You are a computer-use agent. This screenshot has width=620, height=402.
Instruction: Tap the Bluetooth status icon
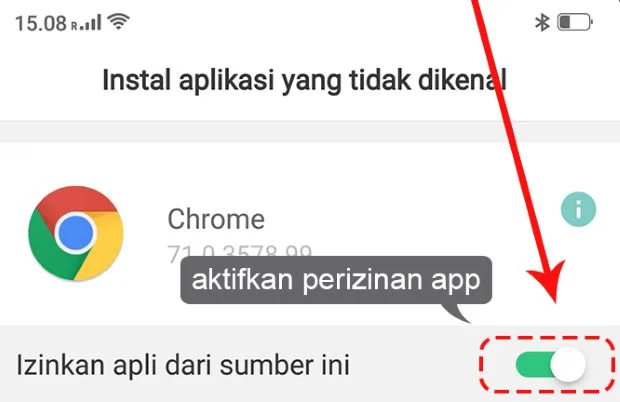(542, 22)
